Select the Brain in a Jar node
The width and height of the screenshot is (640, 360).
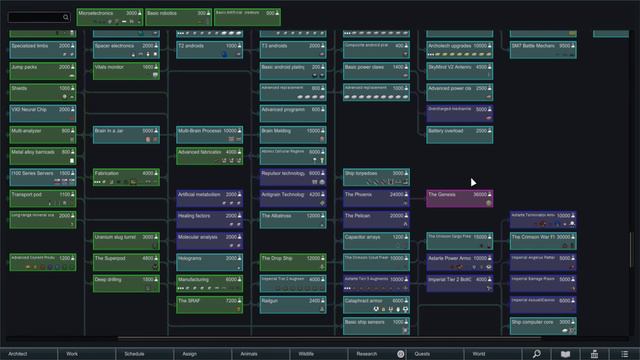click(x=126, y=135)
